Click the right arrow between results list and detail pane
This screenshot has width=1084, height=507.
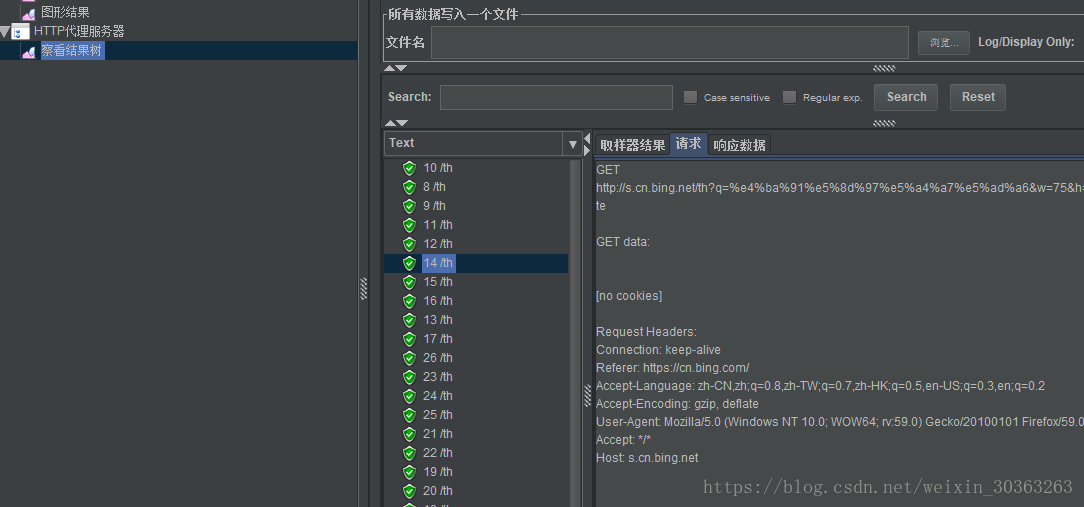(x=588, y=149)
